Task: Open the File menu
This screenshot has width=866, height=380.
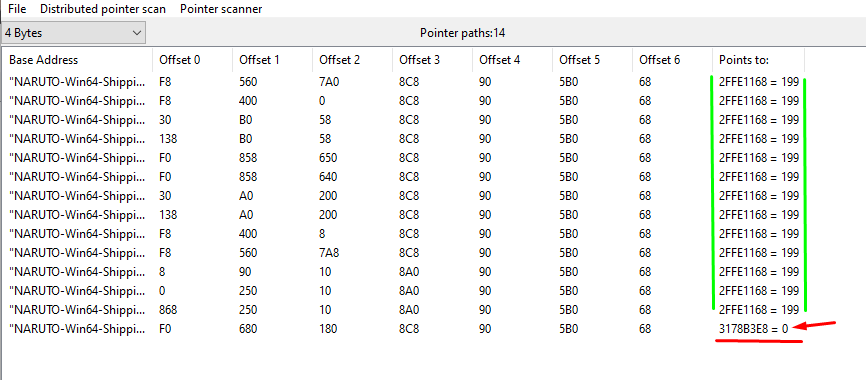Action: pyautogui.click(x=17, y=9)
